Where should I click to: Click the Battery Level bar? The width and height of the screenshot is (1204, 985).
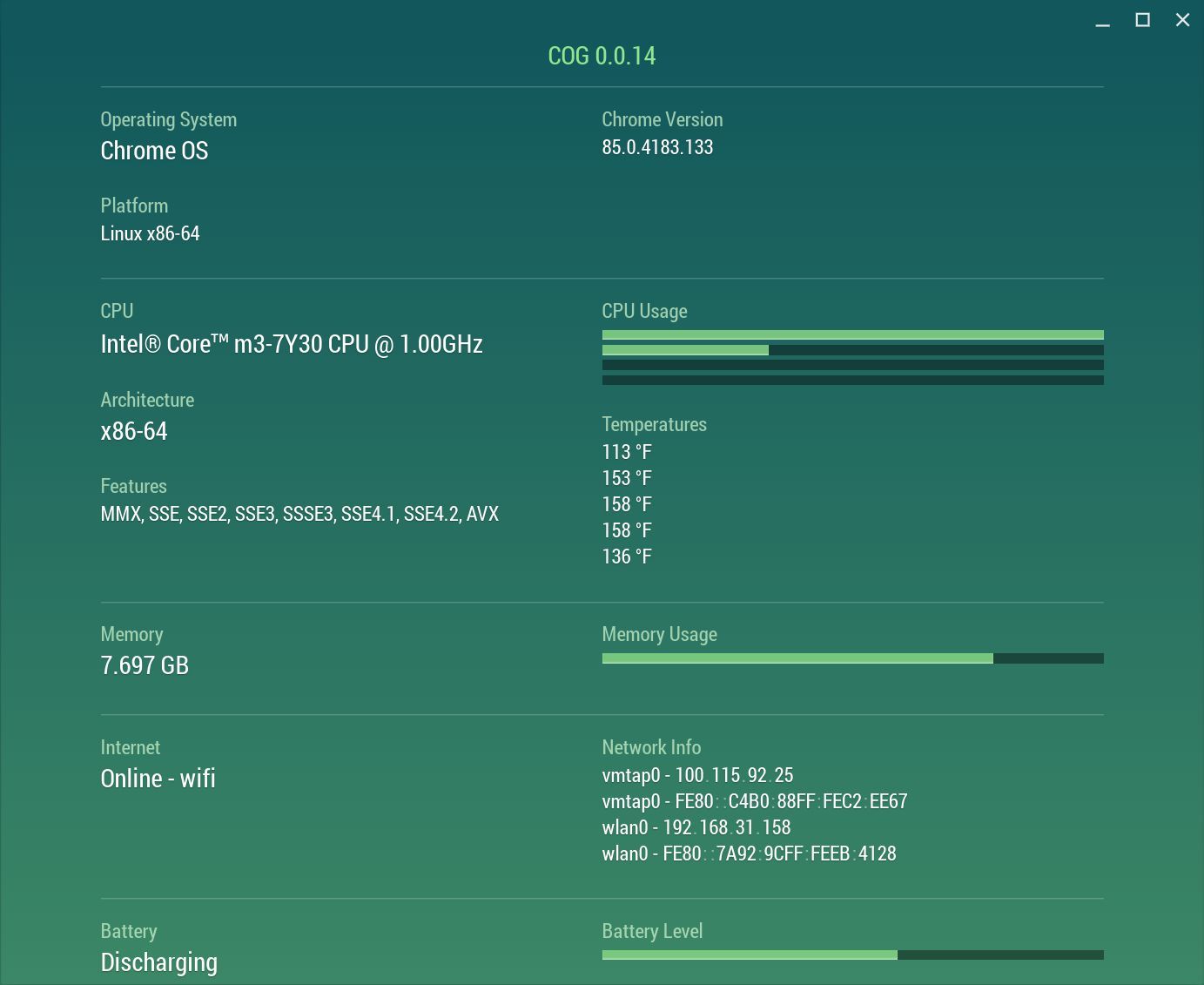(852, 955)
